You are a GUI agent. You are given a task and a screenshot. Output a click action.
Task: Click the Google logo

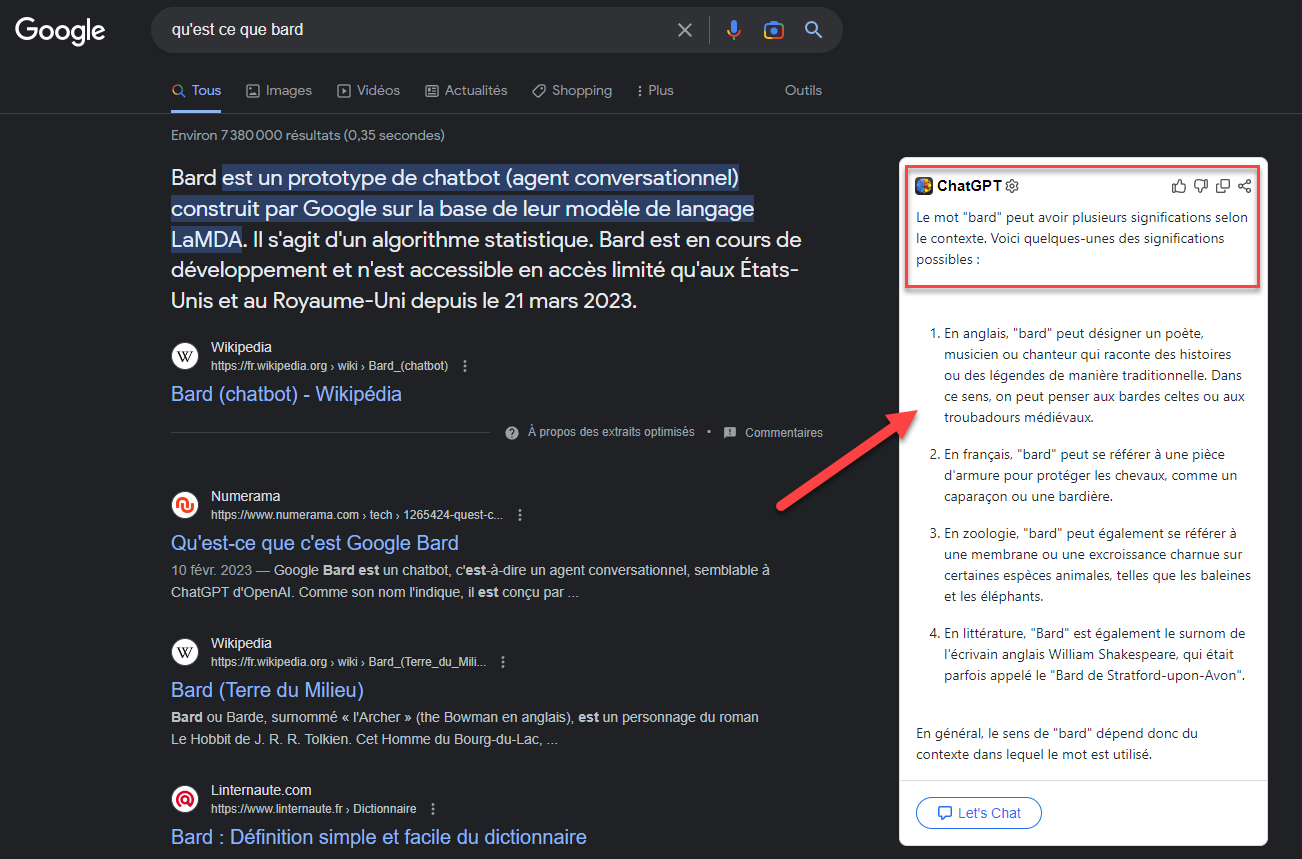(60, 30)
